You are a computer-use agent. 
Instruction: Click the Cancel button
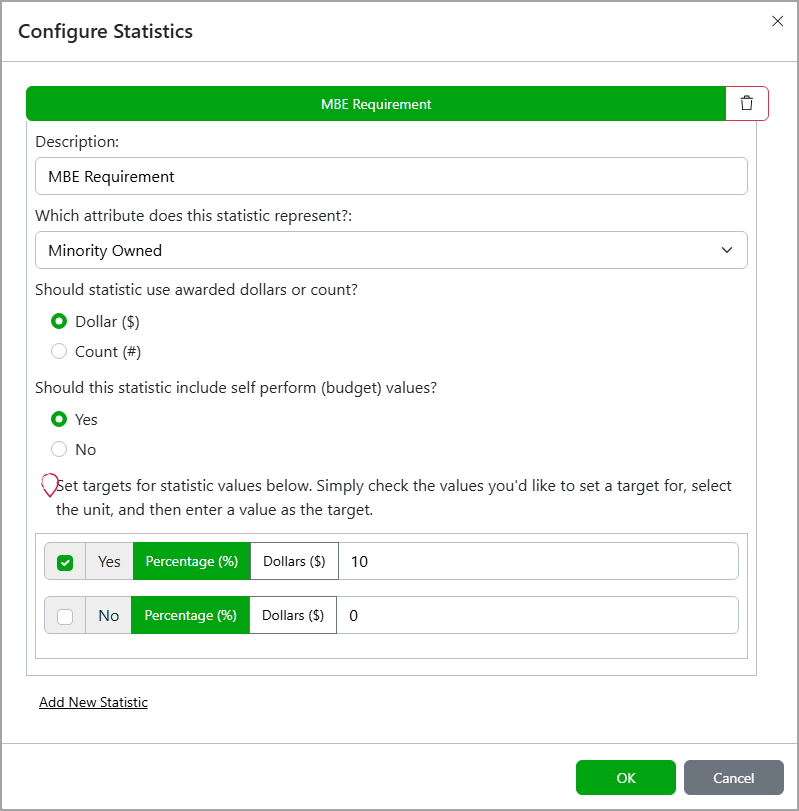734,777
